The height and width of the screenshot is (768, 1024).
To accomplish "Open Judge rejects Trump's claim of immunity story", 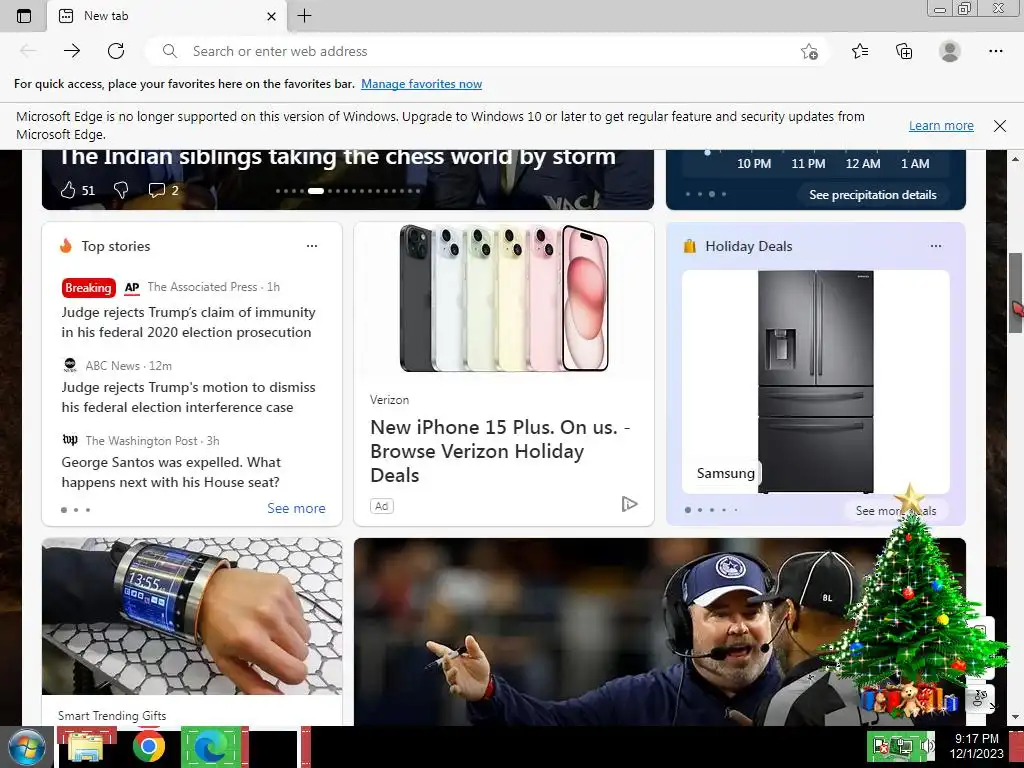I will 188,322.
